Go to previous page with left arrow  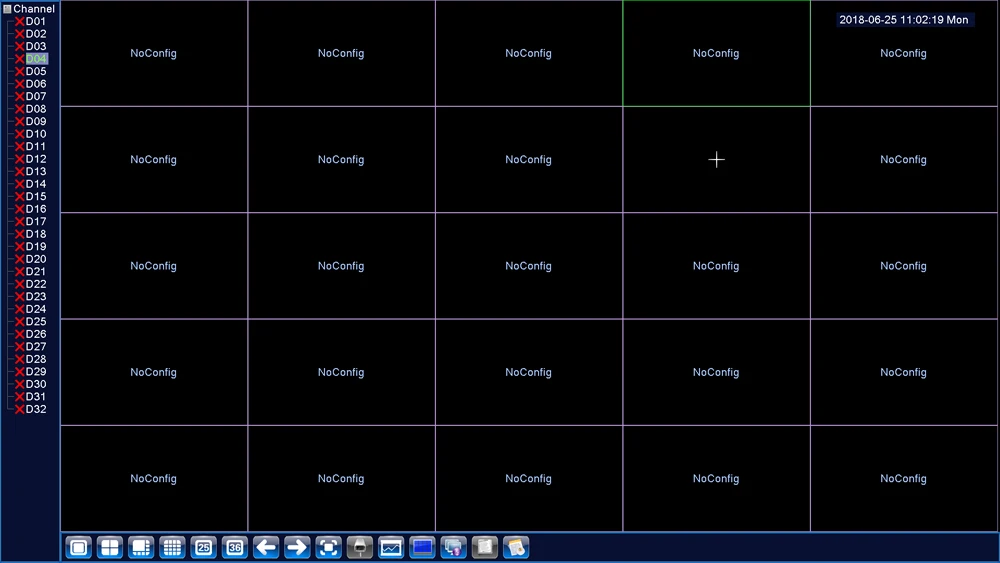266,547
